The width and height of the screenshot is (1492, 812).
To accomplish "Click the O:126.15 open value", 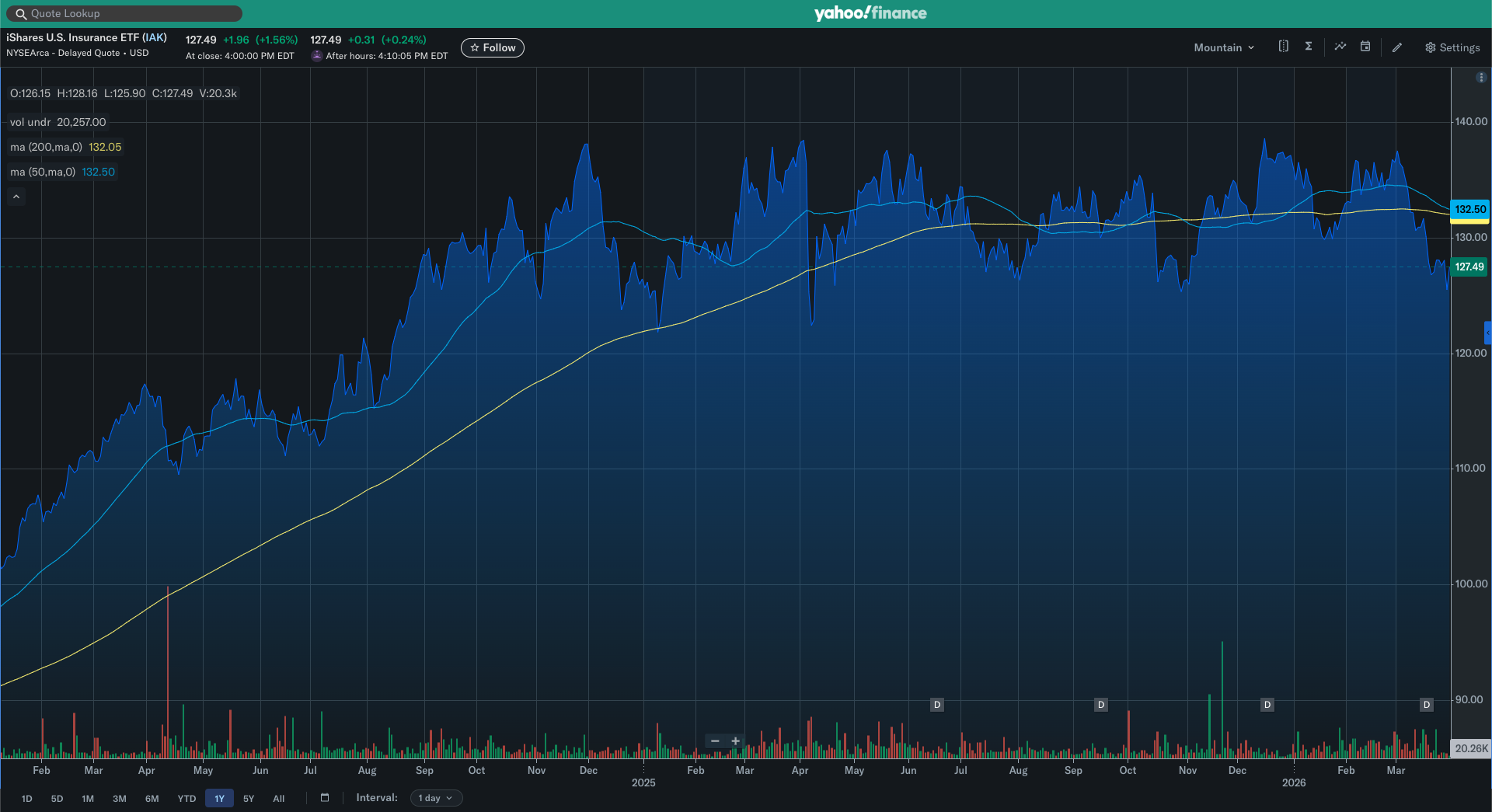I will tap(30, 93).
